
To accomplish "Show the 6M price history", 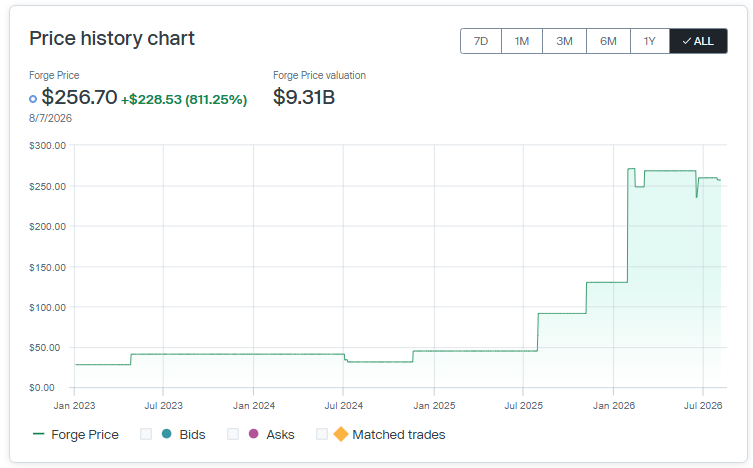I will click(608, 41).
